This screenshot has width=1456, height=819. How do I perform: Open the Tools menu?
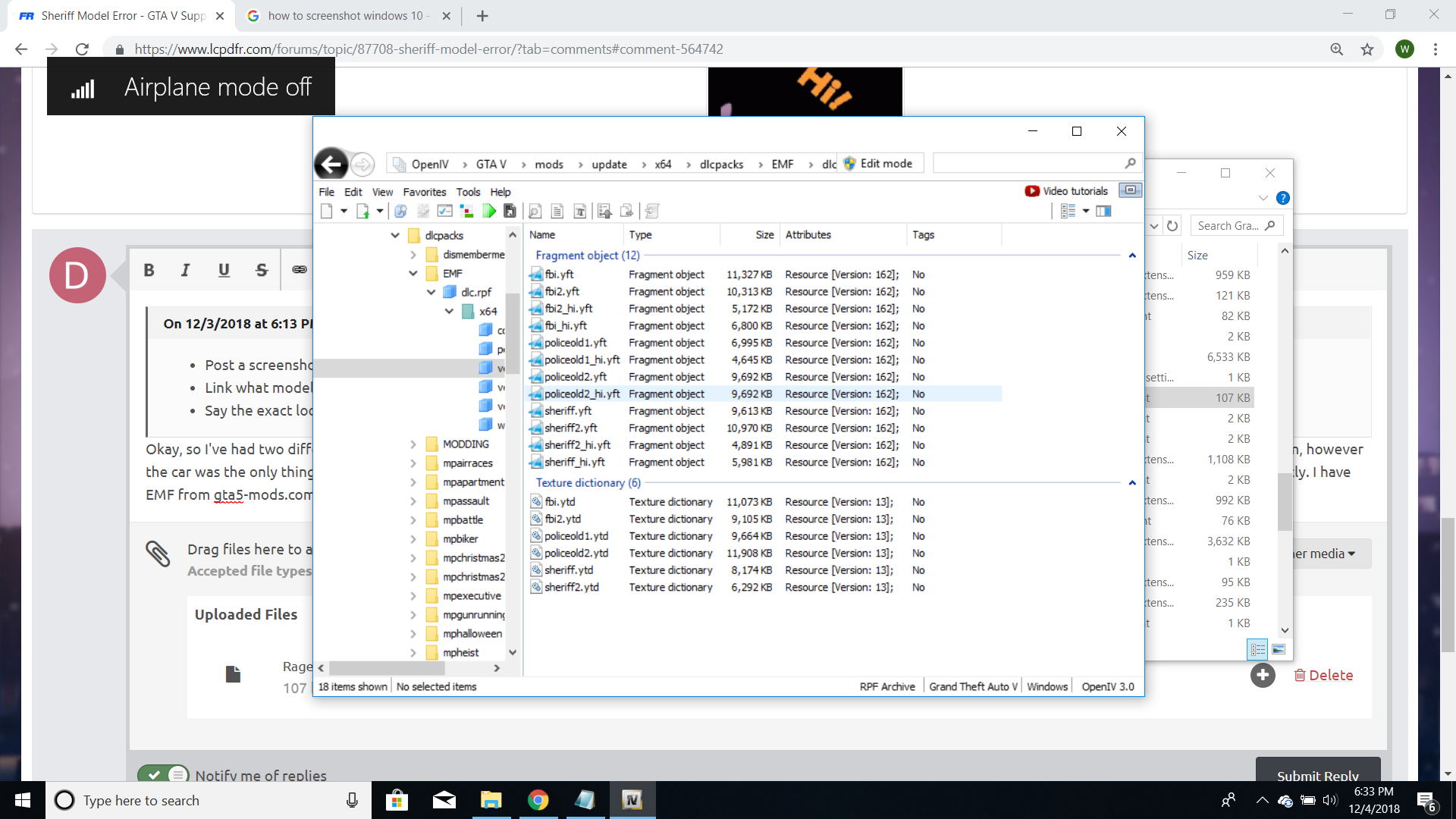(468, 192)
